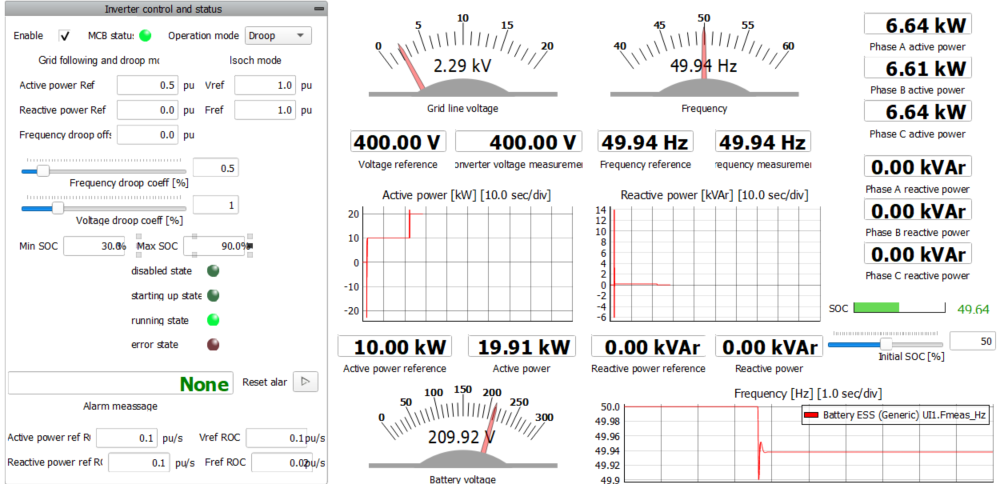This screenshot has width=999, height=484.
Task: Click the Grid line voltage gauge
Action: (462, 65)
